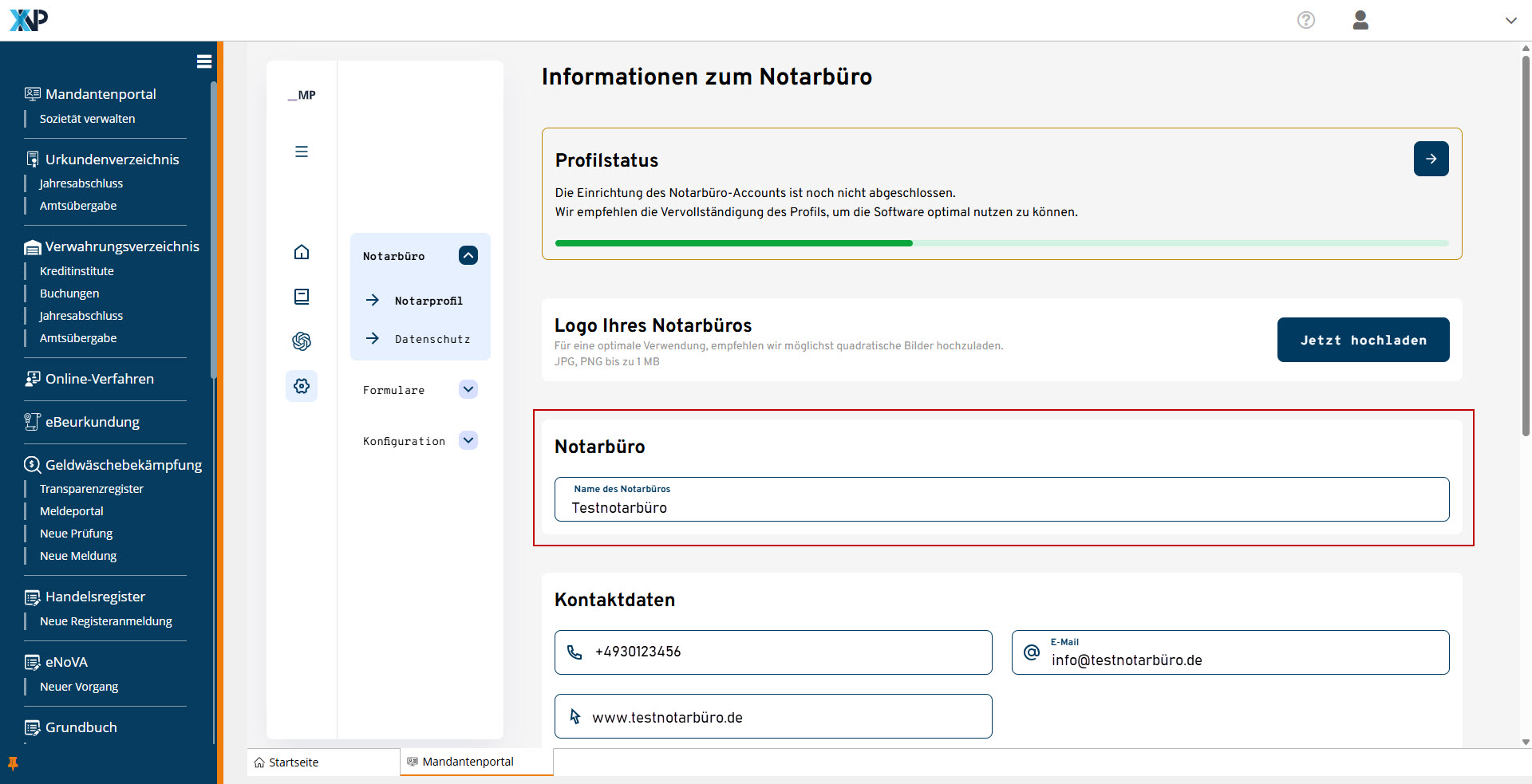1532x784 pixels.
Task: Open Datenschutz in the Notarbüro menu
Action: coord(432,339)
